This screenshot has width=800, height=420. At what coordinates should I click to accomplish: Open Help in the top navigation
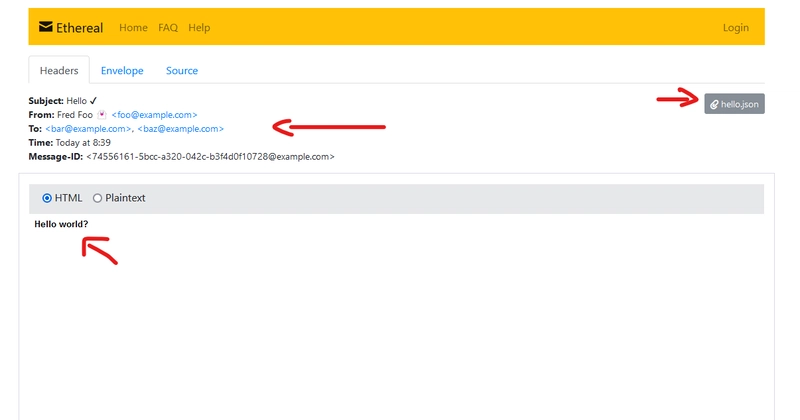pyautogui.click(x=199, y=28)
